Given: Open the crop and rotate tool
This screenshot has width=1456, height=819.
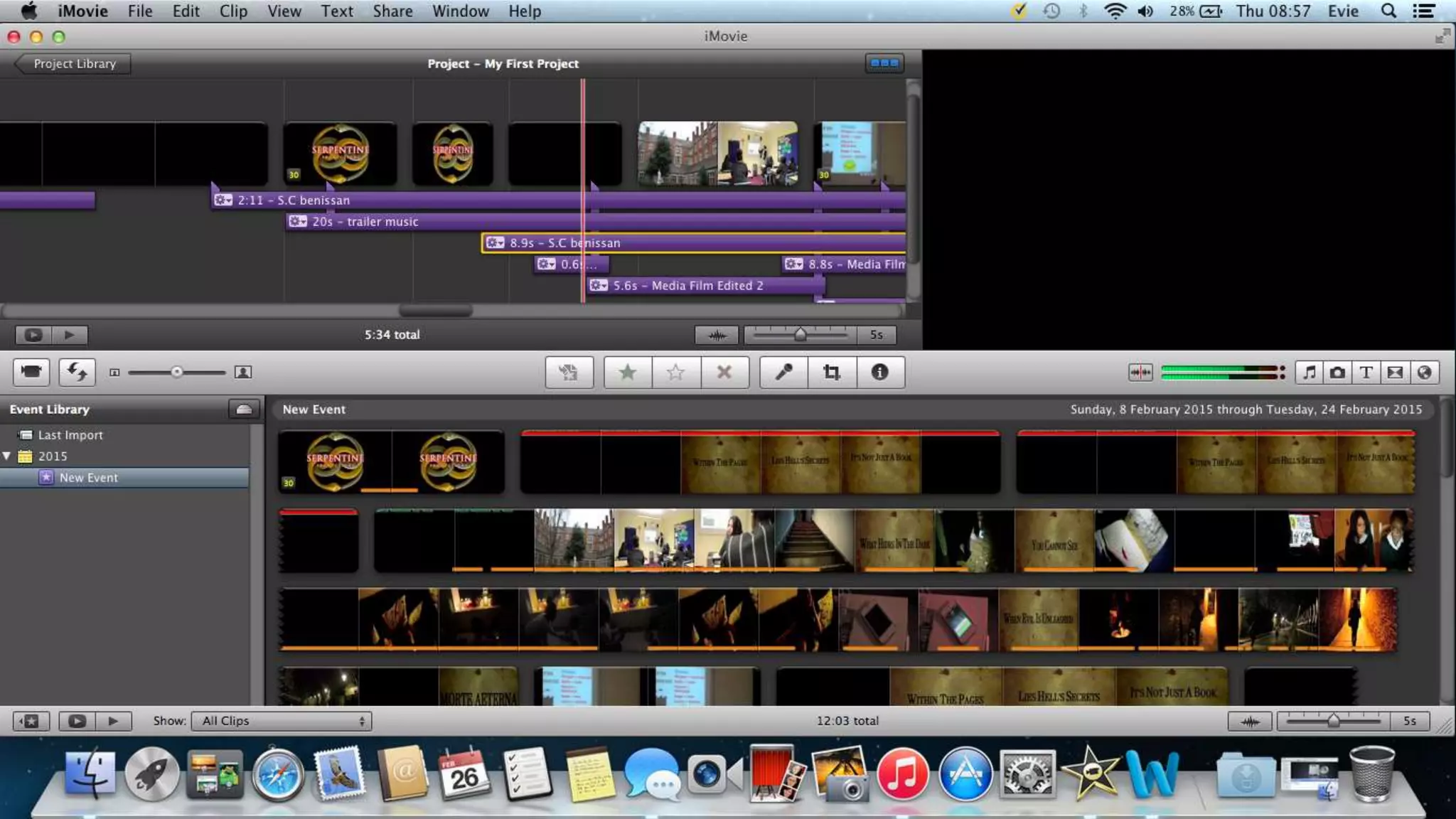Looking at the screenshot, I should tap(831, 372).
